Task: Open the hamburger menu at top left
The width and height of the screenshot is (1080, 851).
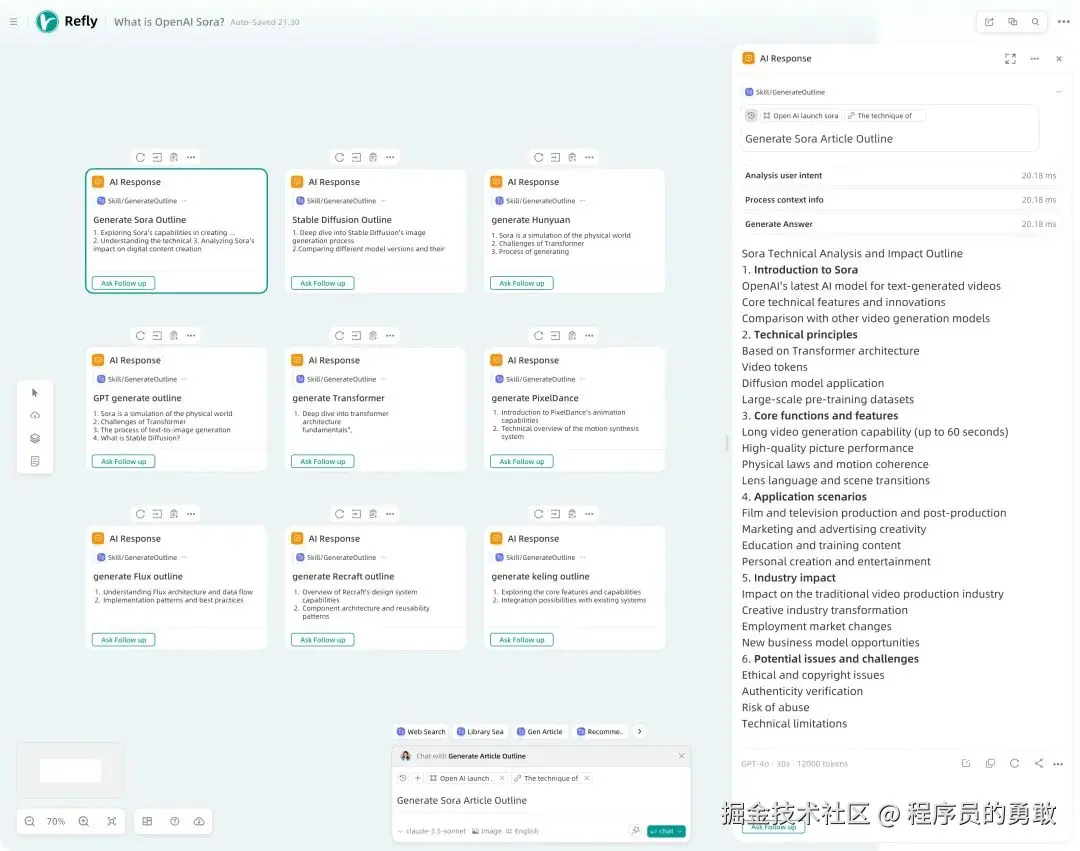Action: click(13, 21)
